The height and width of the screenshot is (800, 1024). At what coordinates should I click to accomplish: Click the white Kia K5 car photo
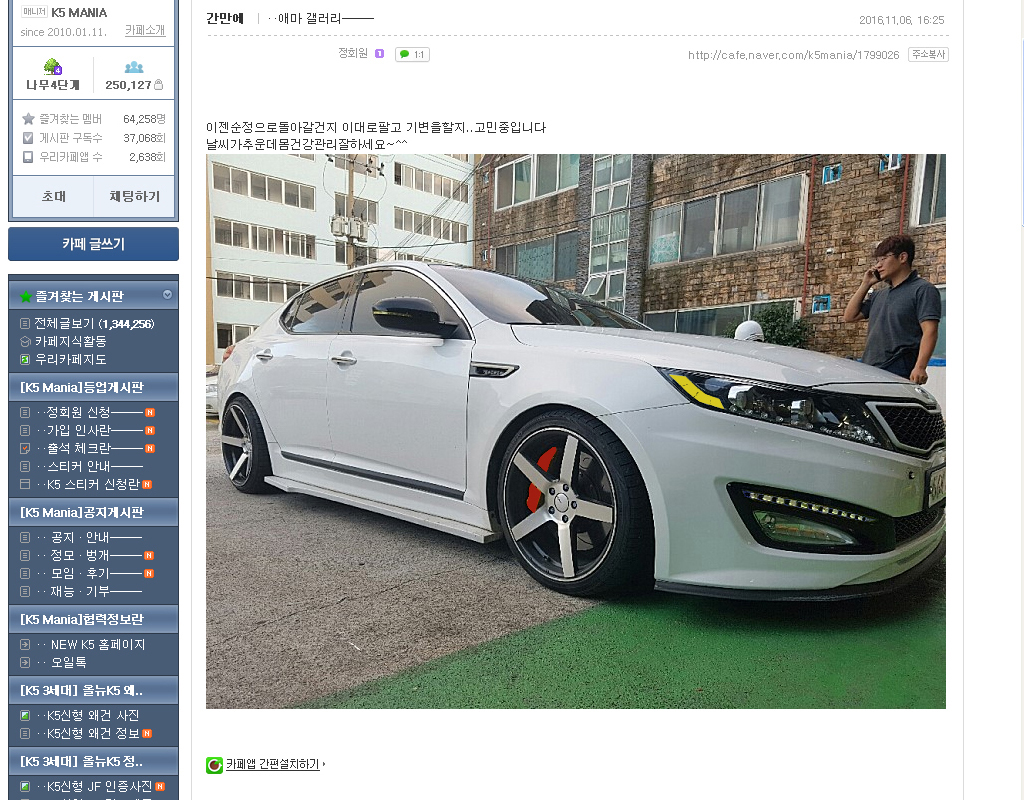click(575, 431)
